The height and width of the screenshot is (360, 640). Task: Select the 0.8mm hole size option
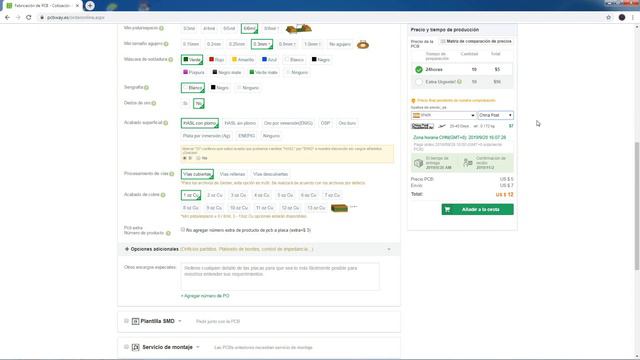tap(287, 44)
